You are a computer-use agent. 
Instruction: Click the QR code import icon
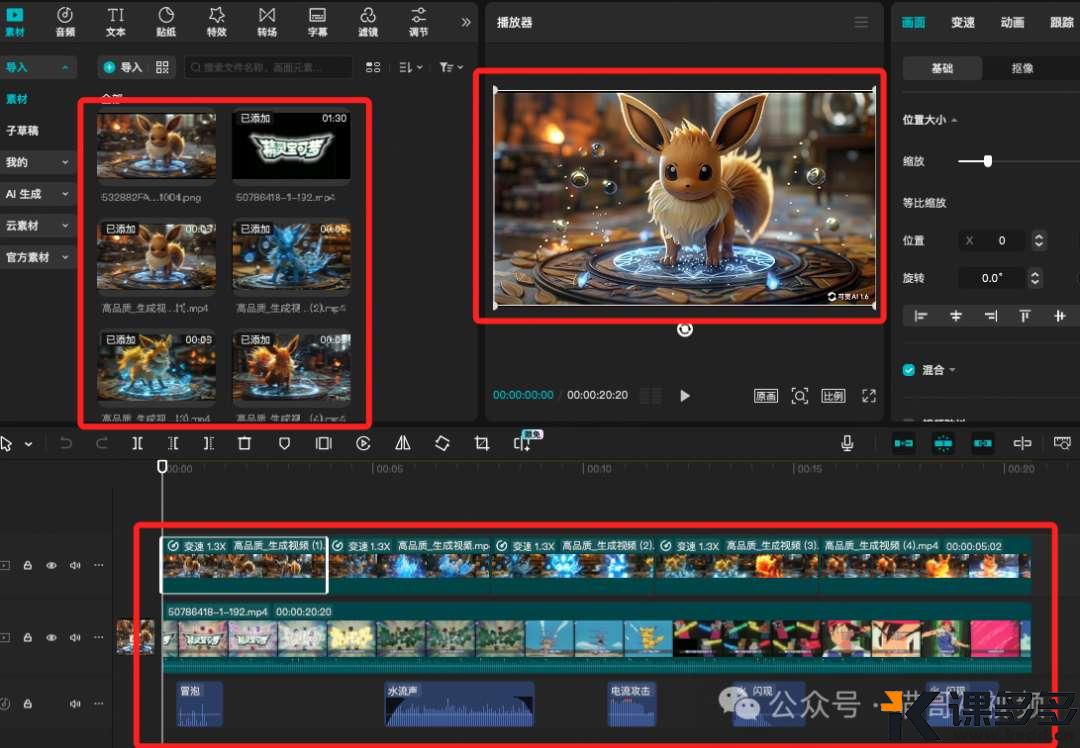163,67
